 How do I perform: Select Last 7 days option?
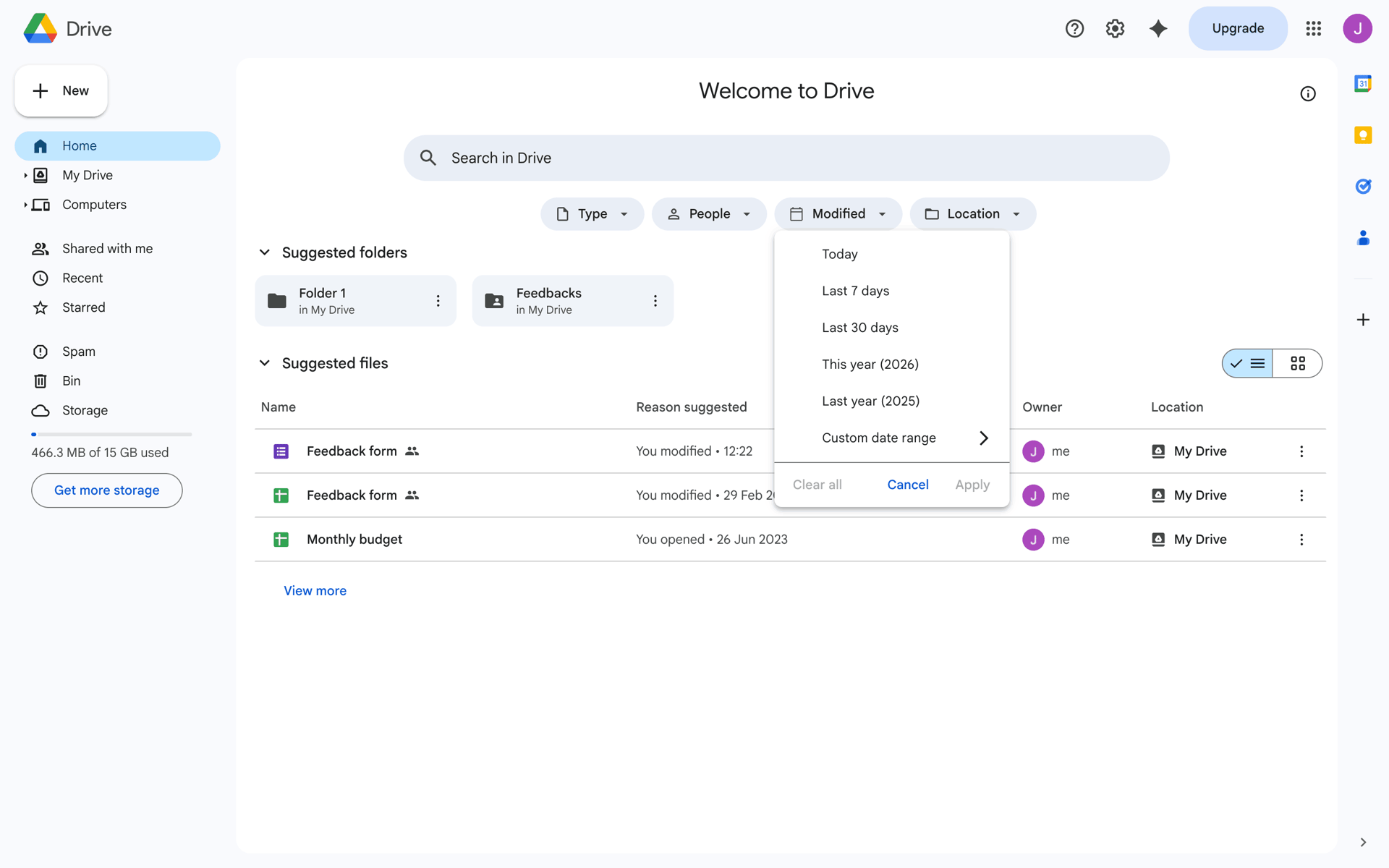[x=892, y=291]
